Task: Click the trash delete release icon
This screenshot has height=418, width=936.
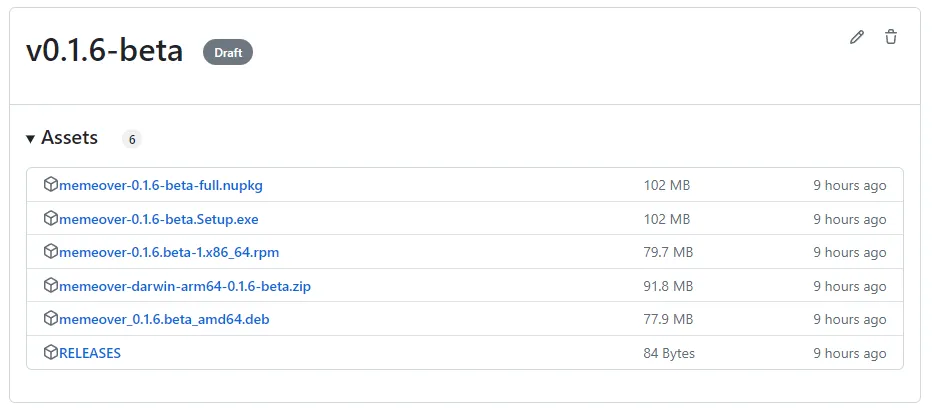Action: [x=891, y=37]
